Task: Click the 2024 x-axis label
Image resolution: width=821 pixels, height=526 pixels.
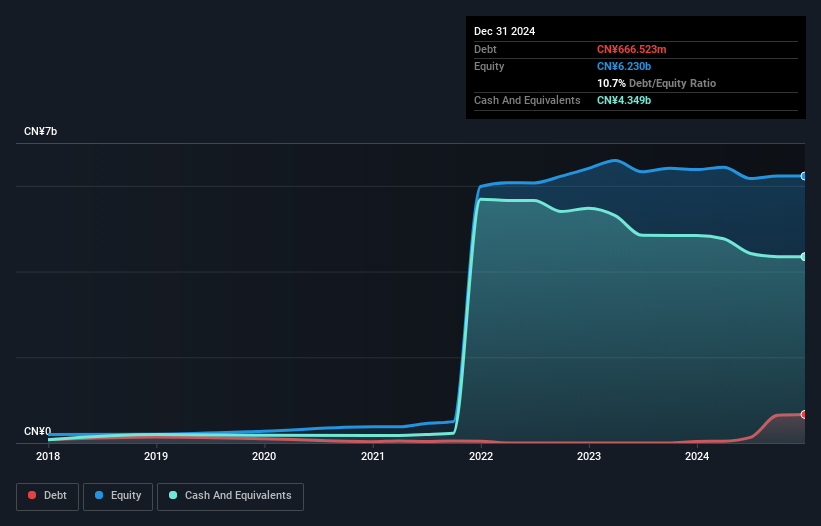Action: tap(697, 456)
